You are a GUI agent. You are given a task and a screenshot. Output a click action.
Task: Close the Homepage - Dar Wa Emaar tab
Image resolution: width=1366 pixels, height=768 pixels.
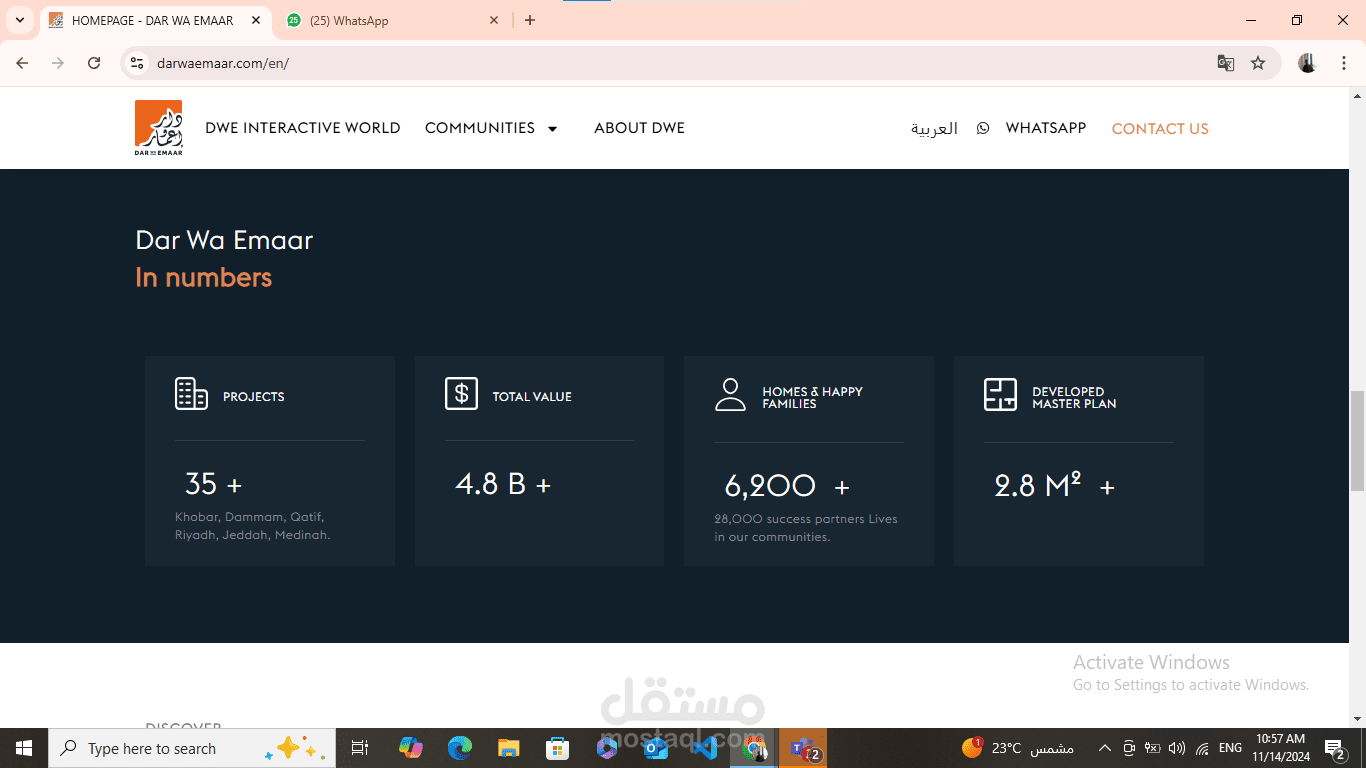coord(255,20)
